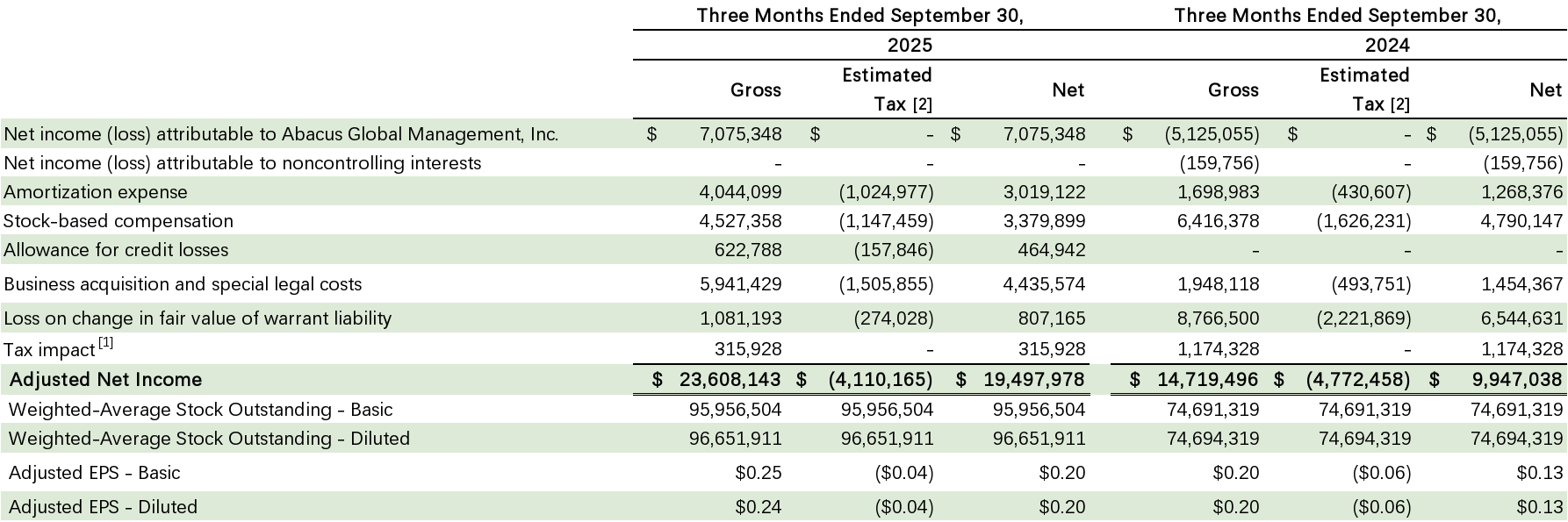Open the [2] footnote under 2024 Estimated Tax
Viewport: 1568px width, 522px height.
tap(1399, 105)
